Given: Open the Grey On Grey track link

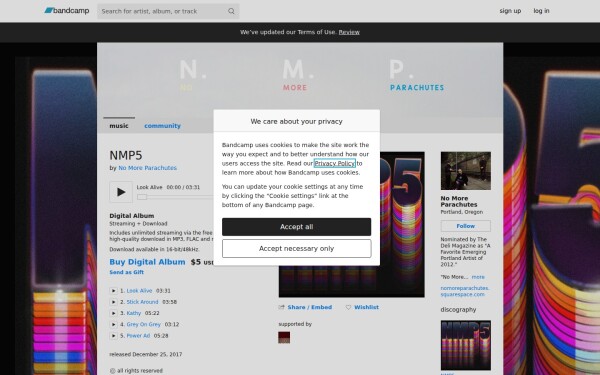Looking at the screenshot, I should coord(143,324).
